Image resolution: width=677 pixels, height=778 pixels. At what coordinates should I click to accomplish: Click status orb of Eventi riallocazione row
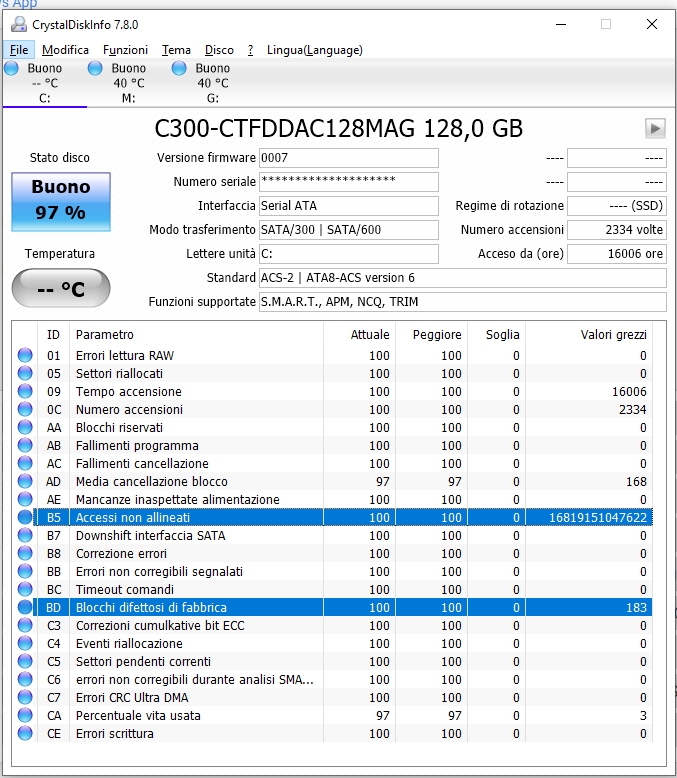(x=25, y=643)
